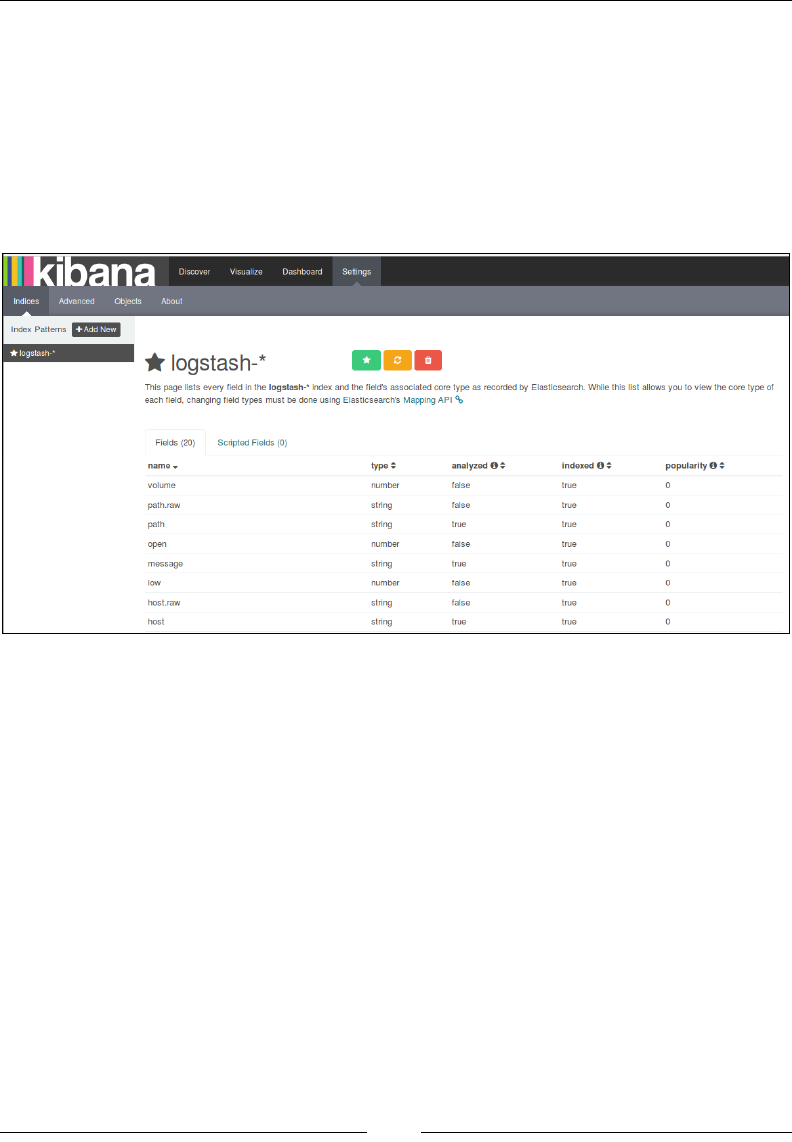Click the open field name
The height and width of the screenshot is (1142, 792).
coord(157,544)
